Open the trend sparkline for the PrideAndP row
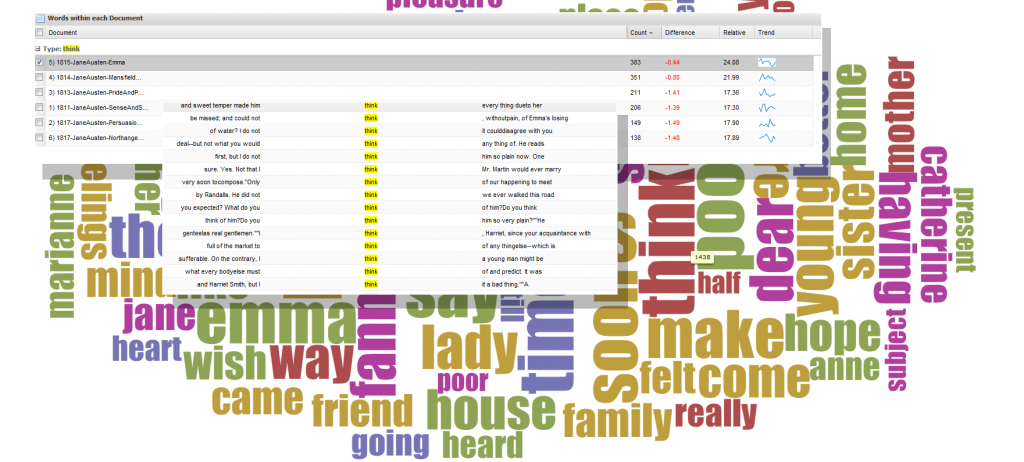 767,92
